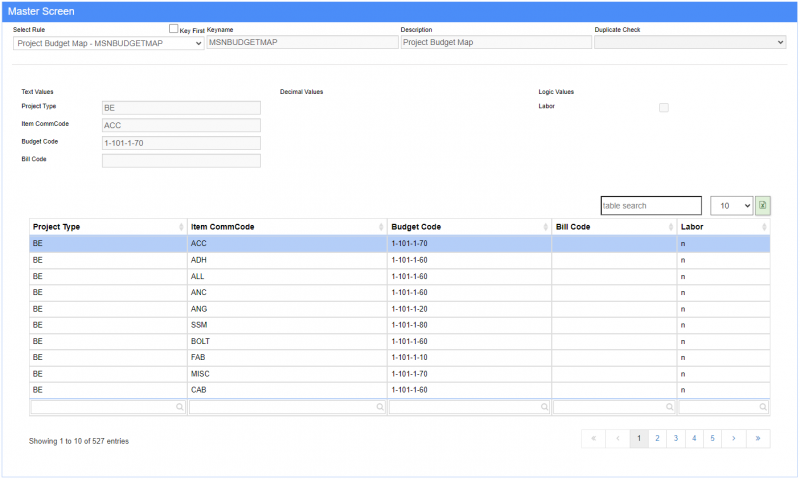
Task: Click the table search box
Action: [650, 206]
